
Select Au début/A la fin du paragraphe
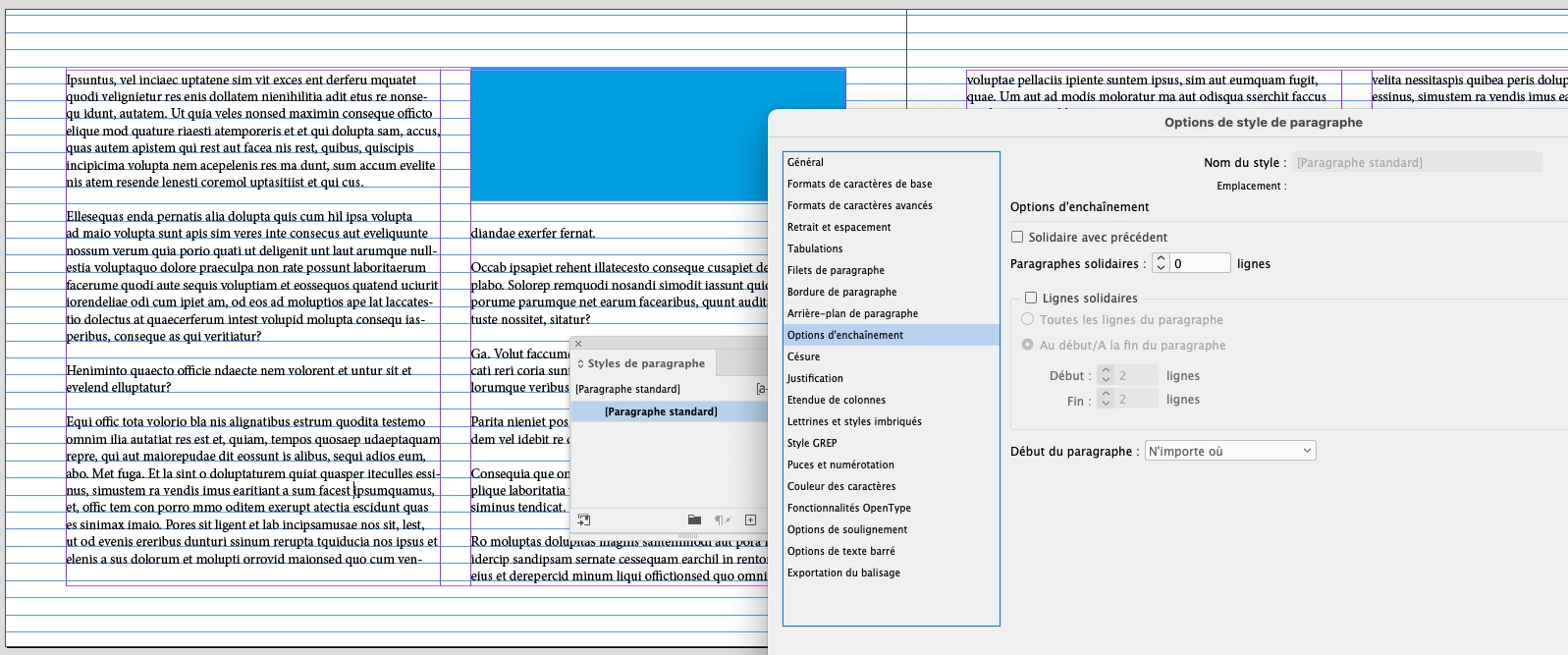[1028, 345]
